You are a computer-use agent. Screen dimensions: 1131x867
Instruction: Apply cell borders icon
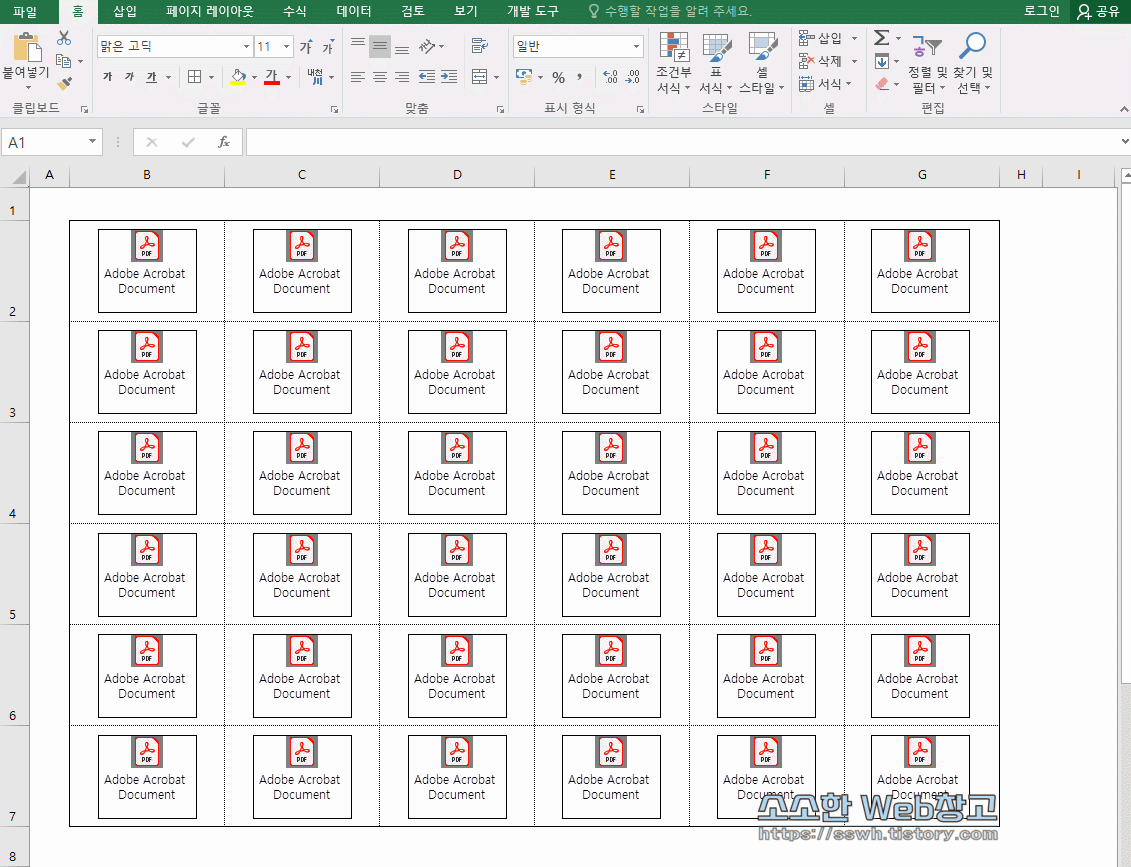[x=194, y=76]
